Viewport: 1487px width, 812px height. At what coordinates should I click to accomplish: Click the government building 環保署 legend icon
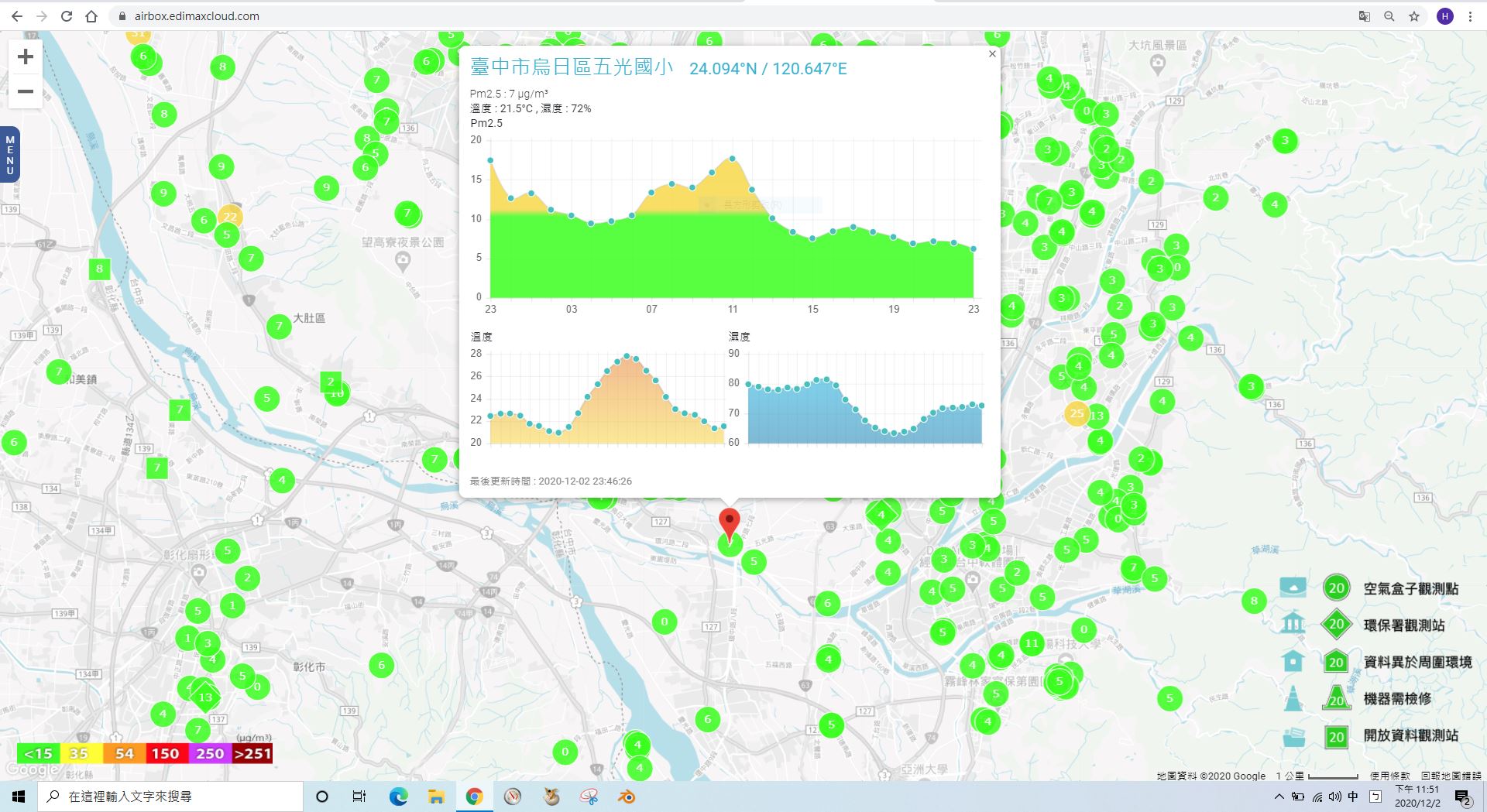click(1293, 623)
